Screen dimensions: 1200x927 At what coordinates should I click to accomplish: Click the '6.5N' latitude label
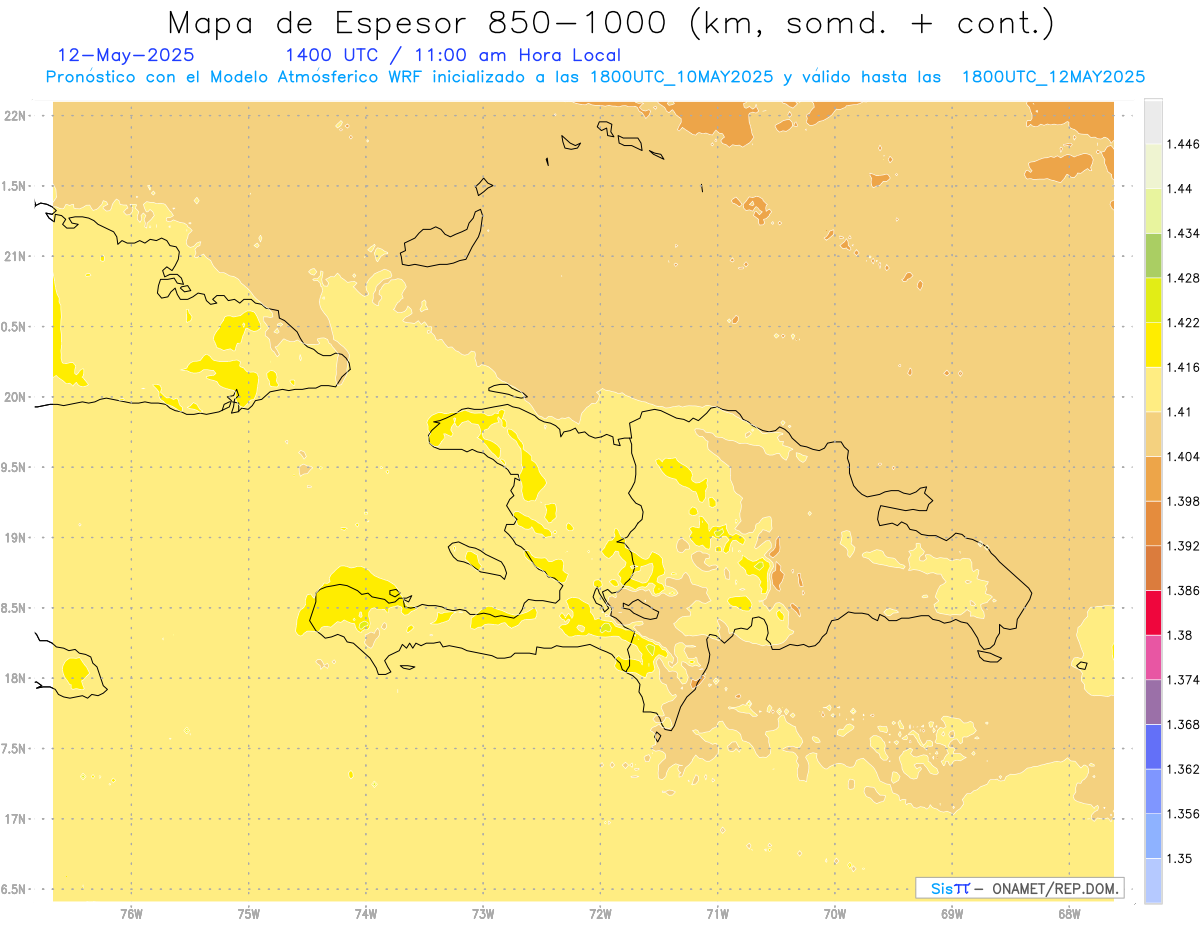[15, 889]
